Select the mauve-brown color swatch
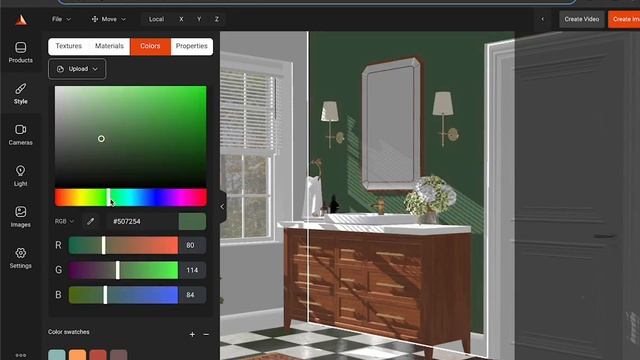The height and width of the screenshot is (360, 640). click(119, 355)
